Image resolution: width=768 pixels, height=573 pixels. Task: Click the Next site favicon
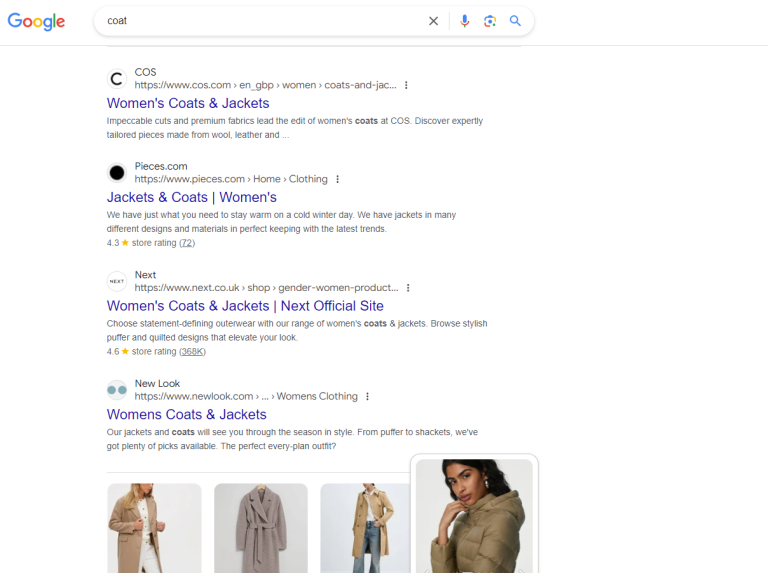pyautogui.click(x=117, y=281)
